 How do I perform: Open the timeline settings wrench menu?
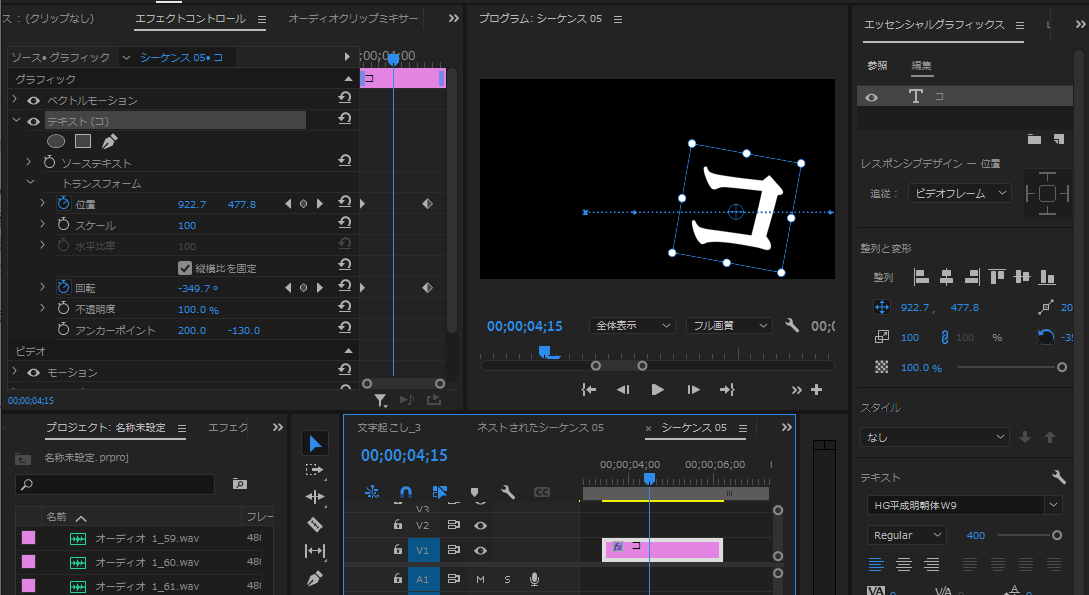click(507, 492)
